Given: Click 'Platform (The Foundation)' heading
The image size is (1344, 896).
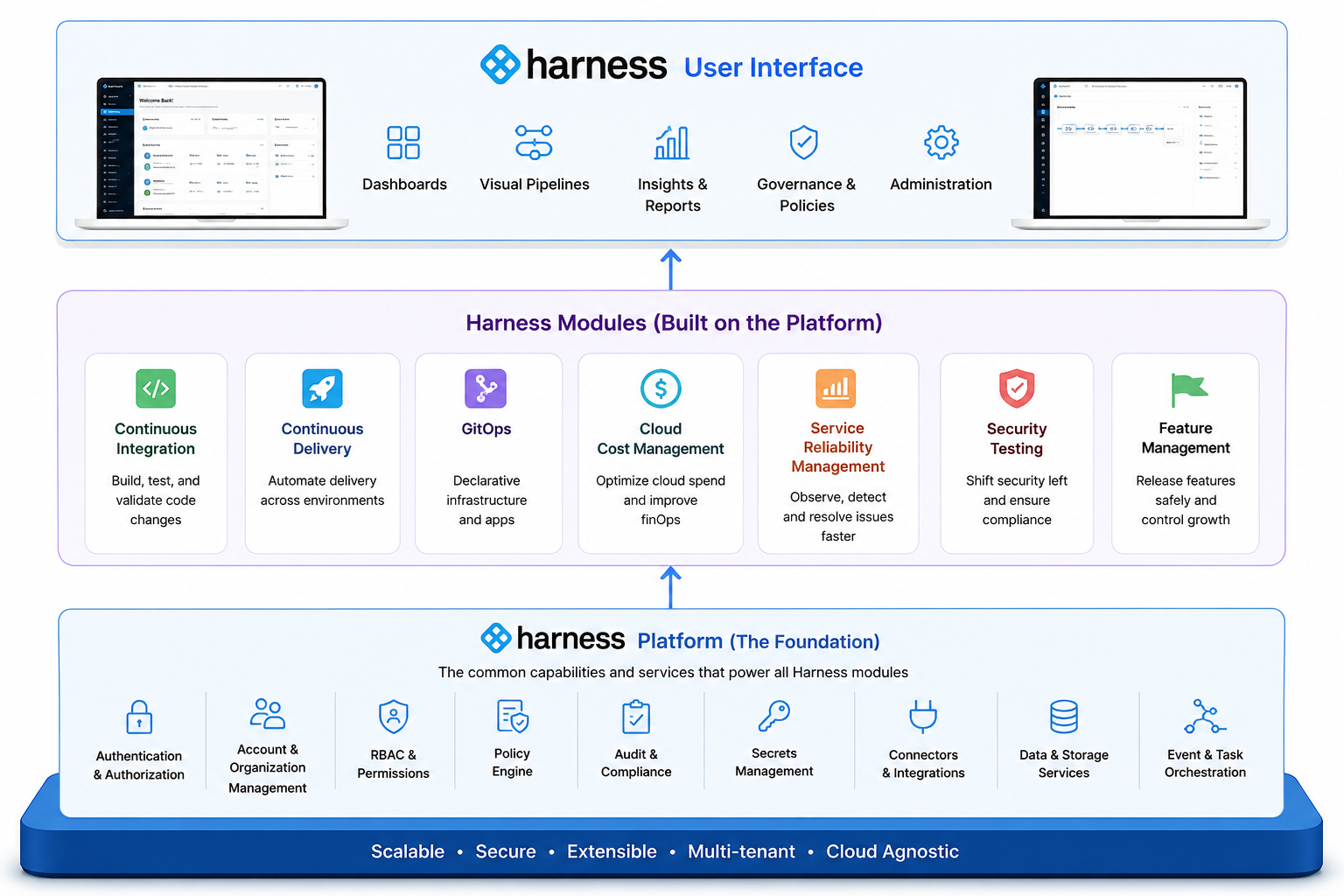Looking at the screenshot, I should [x=759, y=641].
